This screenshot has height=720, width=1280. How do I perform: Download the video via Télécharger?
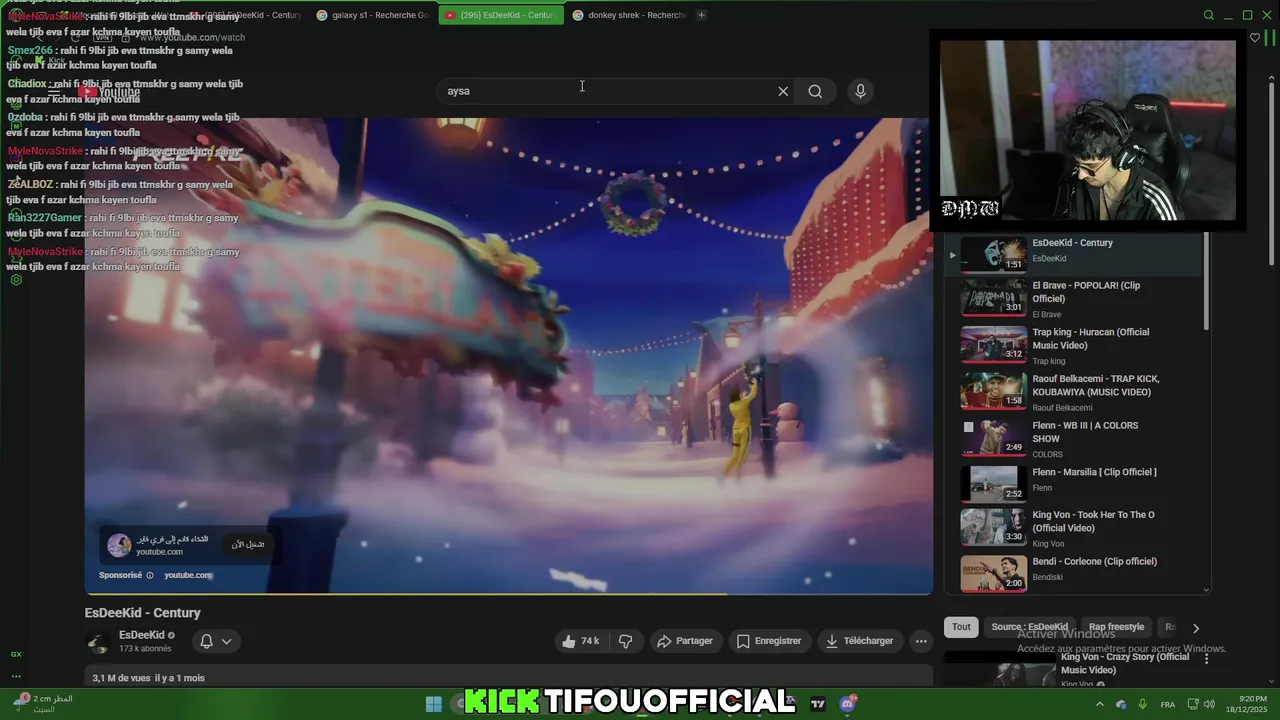click(859, 641)
